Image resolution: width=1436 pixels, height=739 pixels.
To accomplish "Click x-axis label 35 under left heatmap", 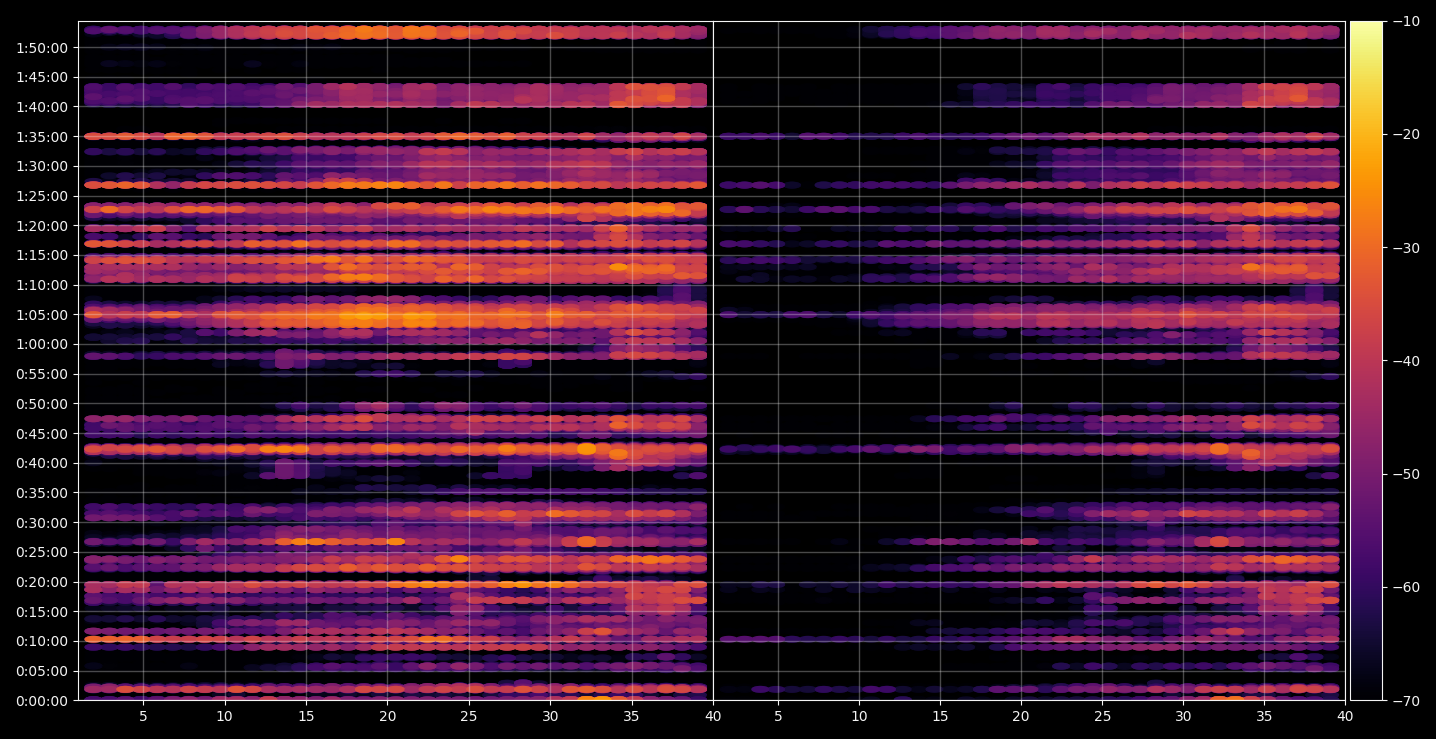I will click(x=631, y=717).
